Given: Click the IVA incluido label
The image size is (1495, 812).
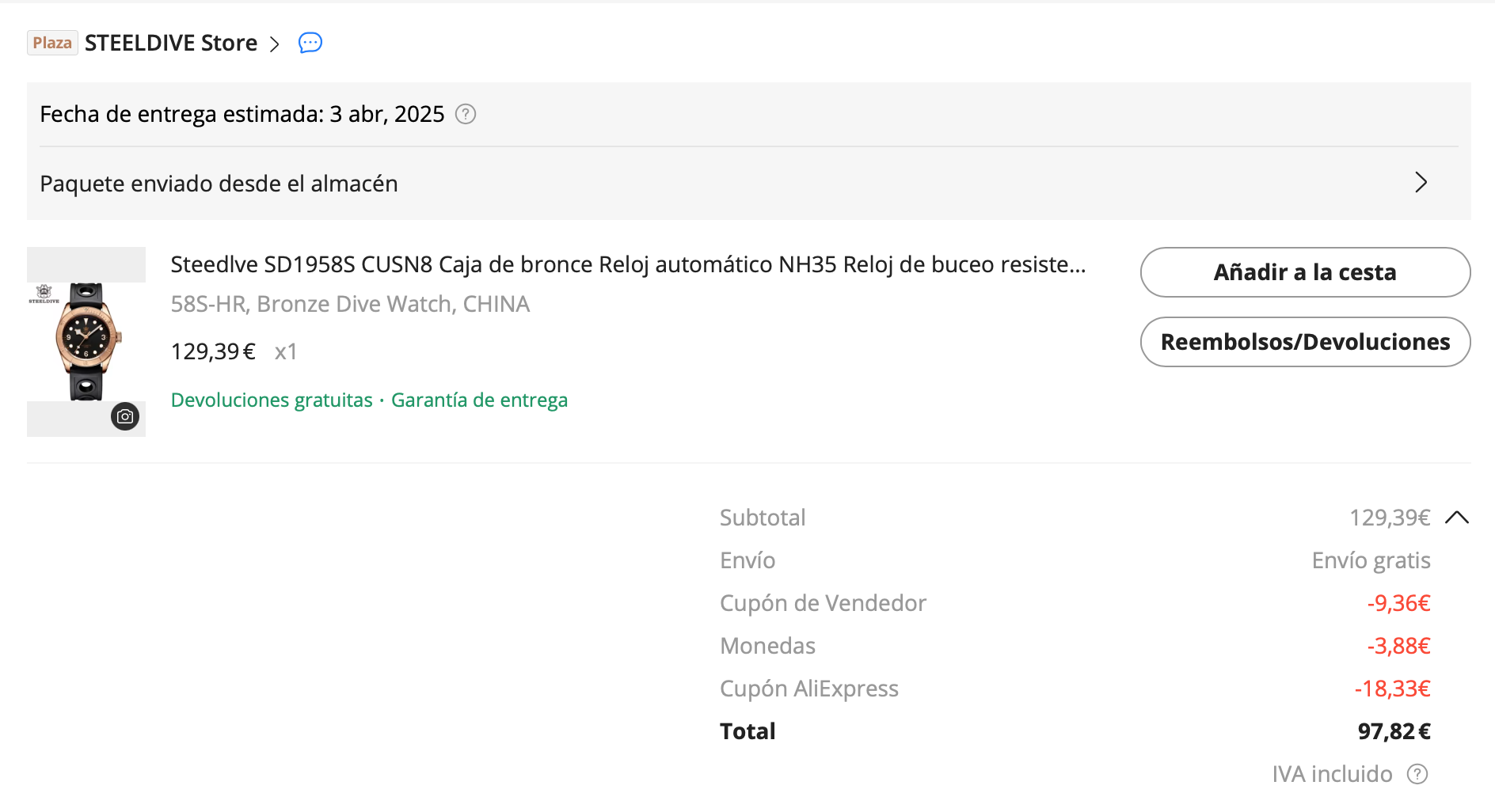Looking at the screenshot, I should point(1332,774).
